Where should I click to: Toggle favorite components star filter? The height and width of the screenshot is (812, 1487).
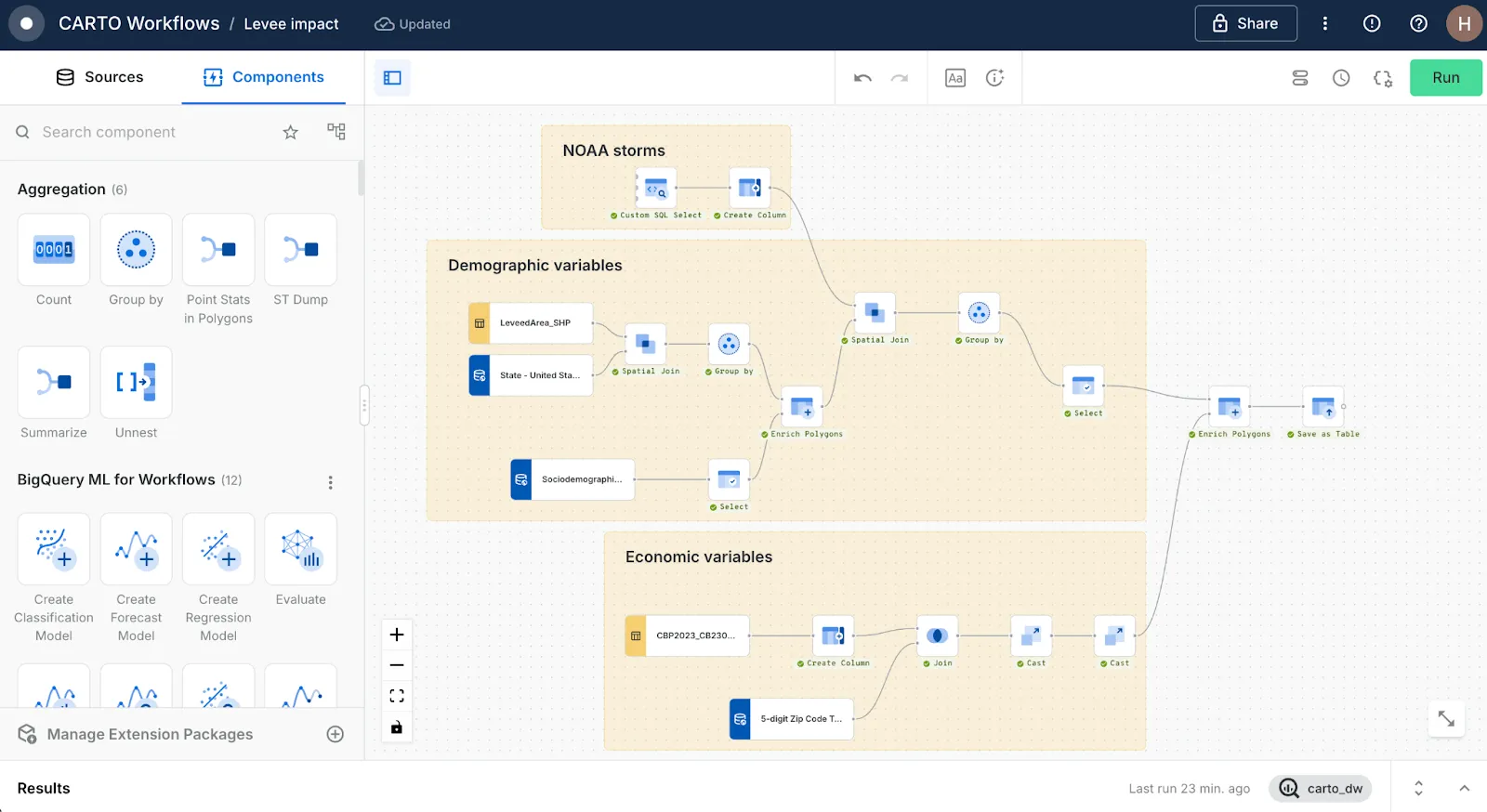coord(291,132)
